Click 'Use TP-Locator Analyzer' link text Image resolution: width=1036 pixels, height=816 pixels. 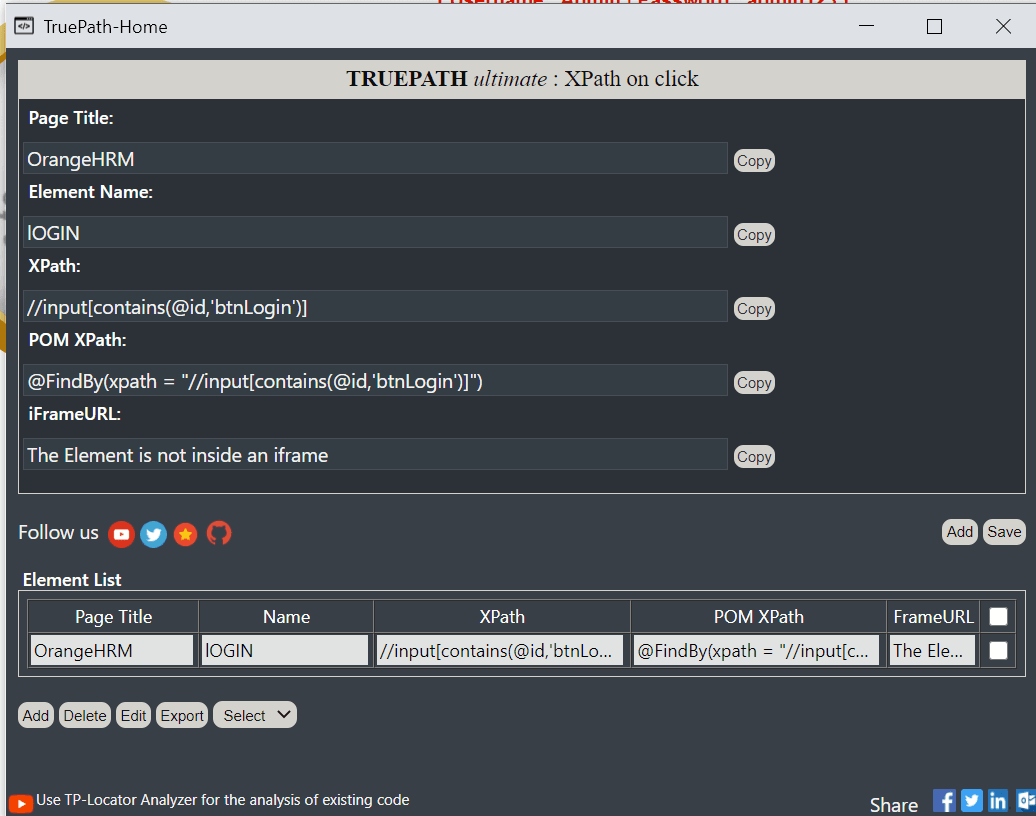[223, 799]
